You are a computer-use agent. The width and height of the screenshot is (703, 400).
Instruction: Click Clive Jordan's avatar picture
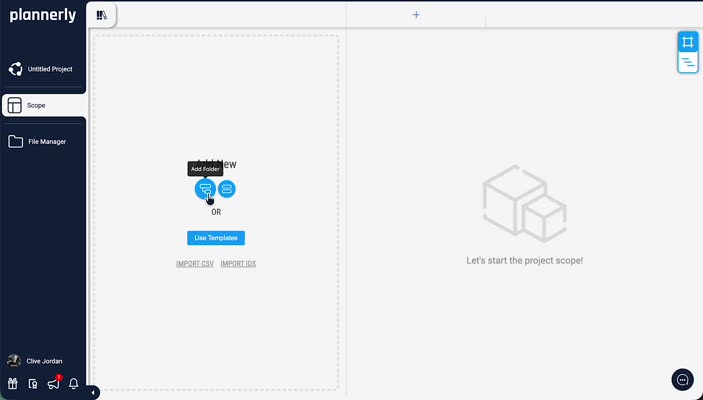click(14, 361)
